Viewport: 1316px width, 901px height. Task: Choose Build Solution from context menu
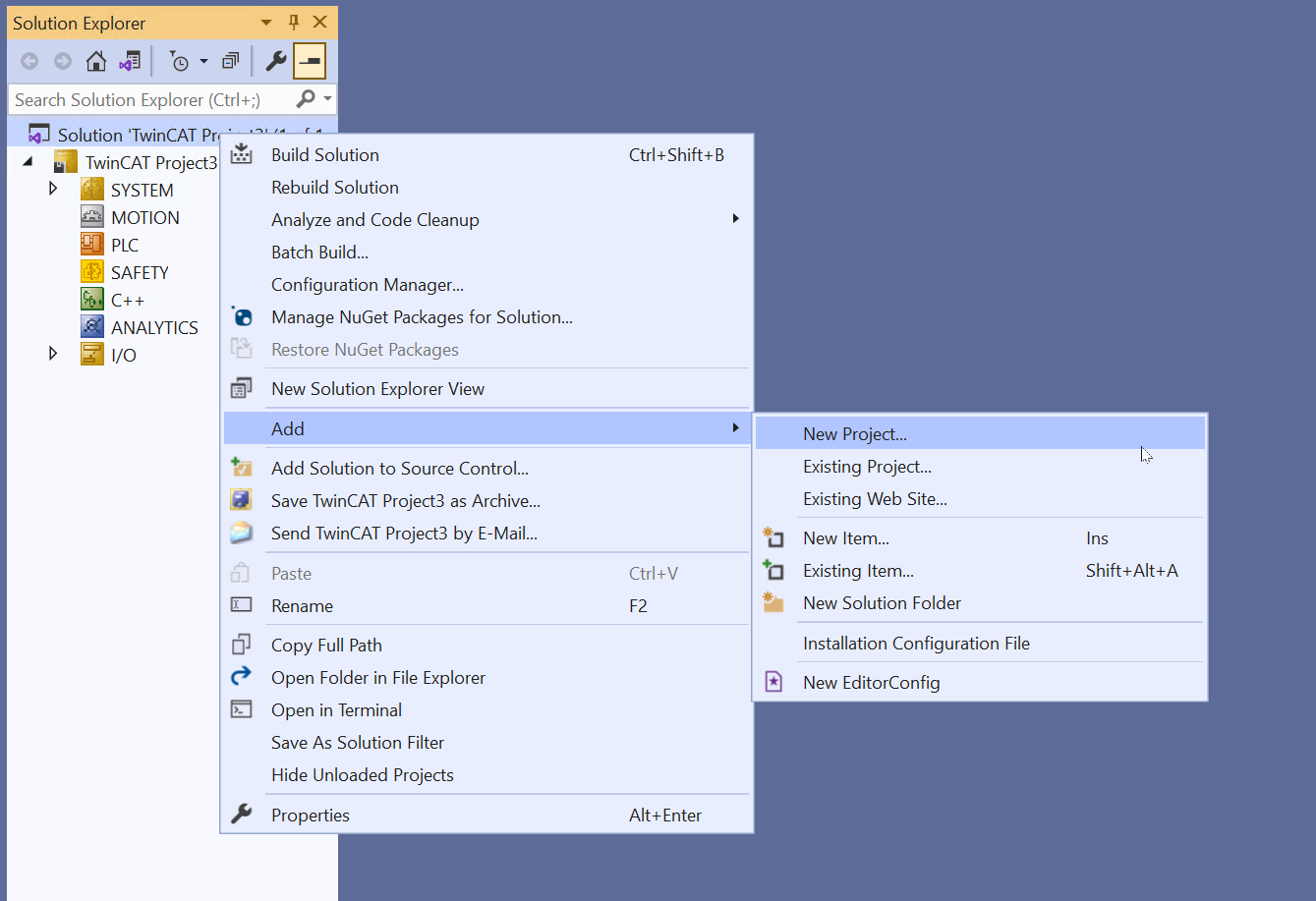tap(486, 154)
